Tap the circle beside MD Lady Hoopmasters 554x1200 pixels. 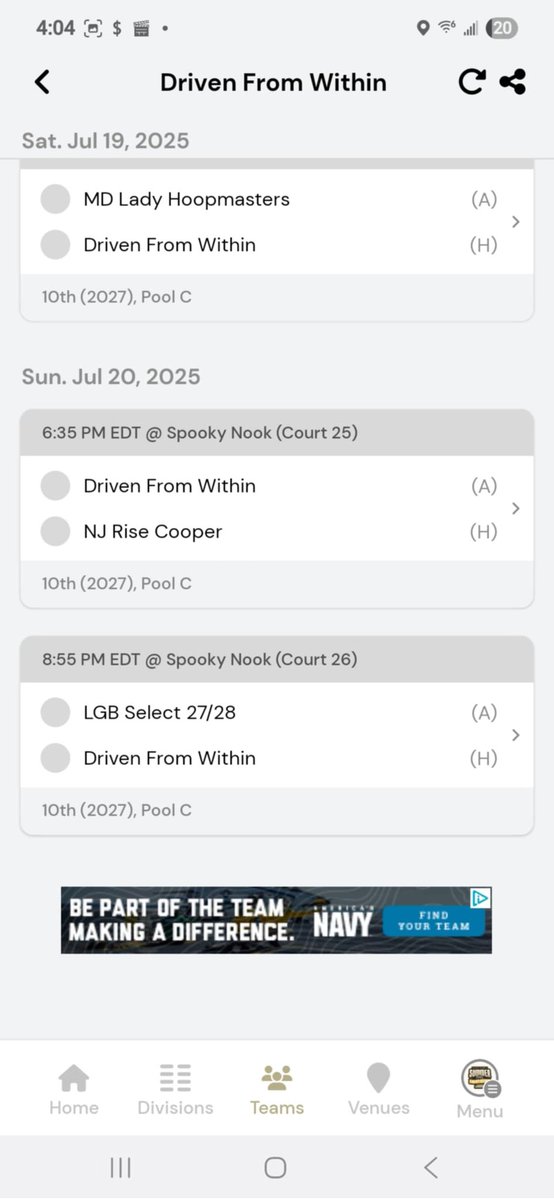(55, 199)
